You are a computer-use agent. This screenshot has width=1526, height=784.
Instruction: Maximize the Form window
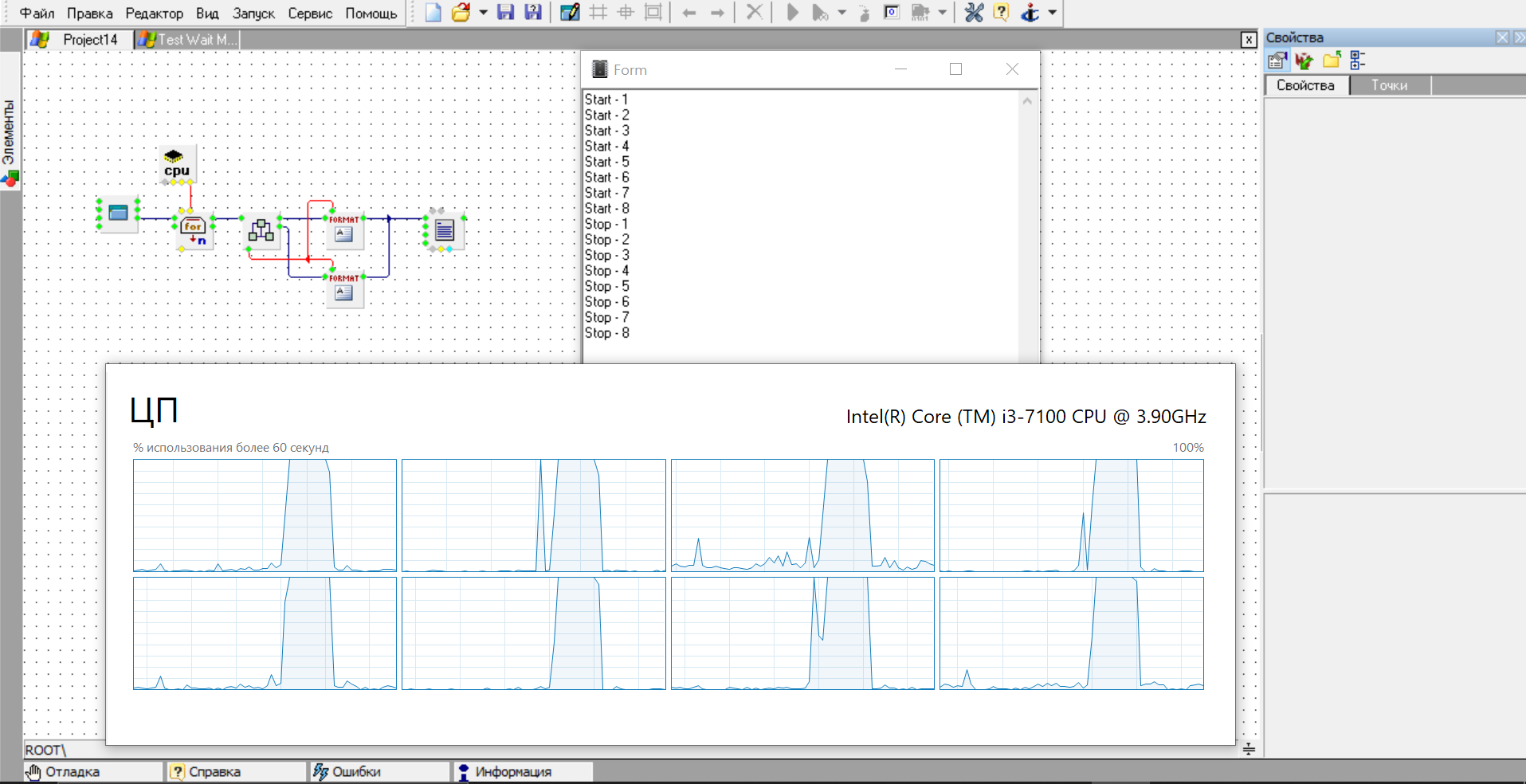pos(956,69)
